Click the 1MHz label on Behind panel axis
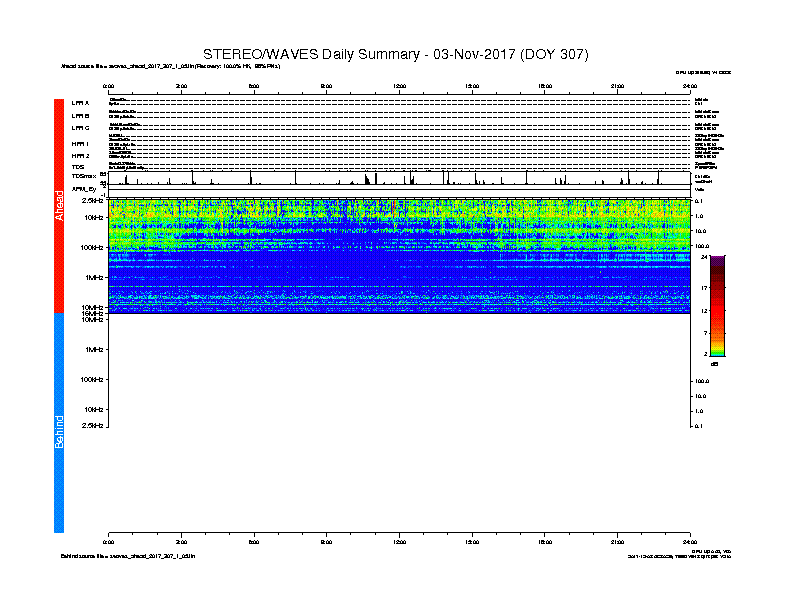This screenshot has height=612, width=792. pos(94,349)
